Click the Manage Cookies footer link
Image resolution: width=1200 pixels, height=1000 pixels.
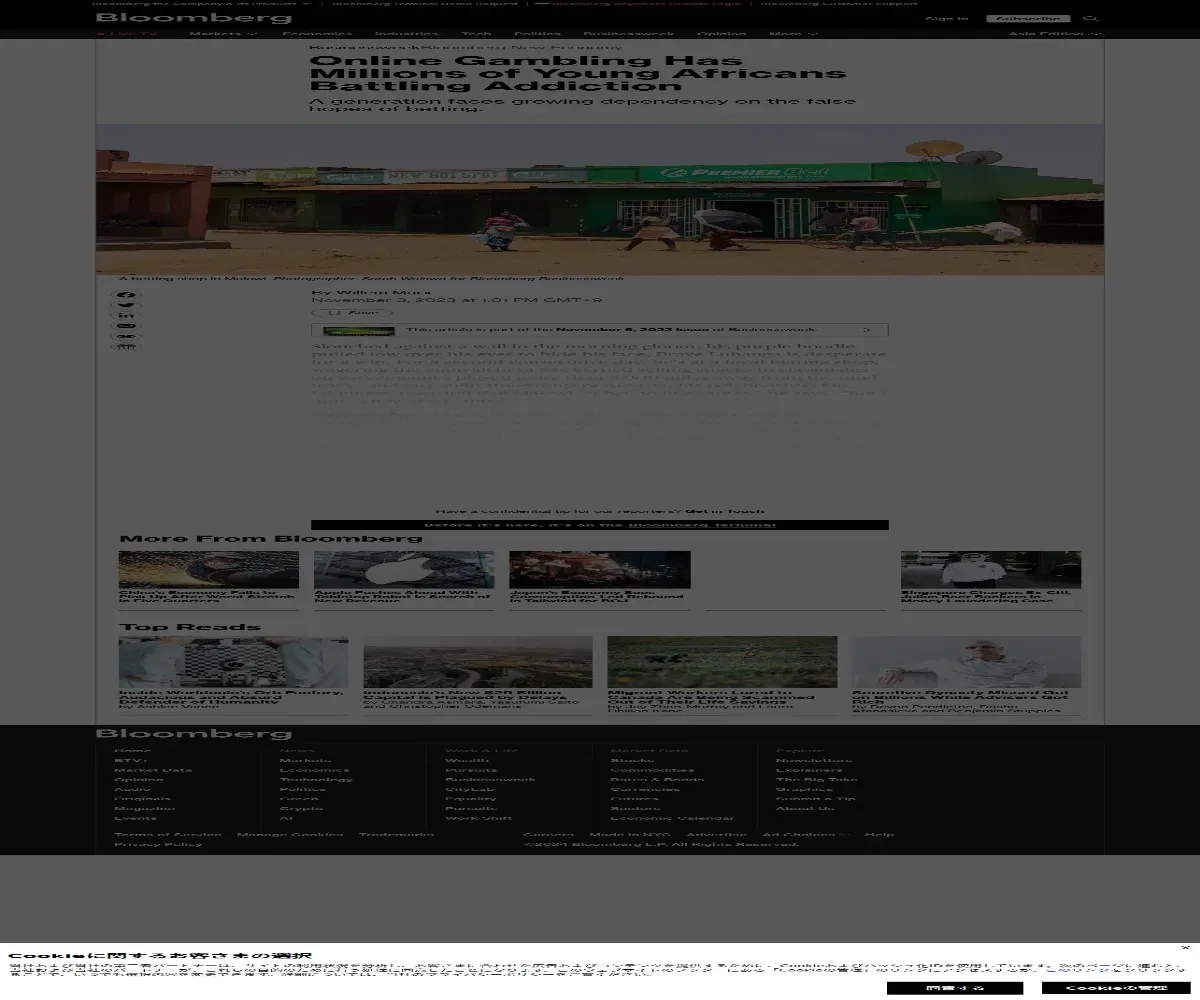(290, 835)
